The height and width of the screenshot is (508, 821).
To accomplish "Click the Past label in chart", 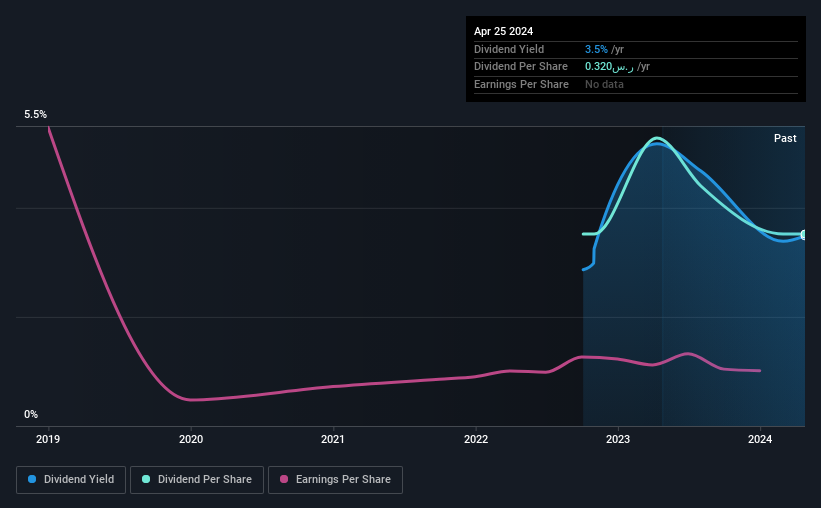I will point(785,138).
